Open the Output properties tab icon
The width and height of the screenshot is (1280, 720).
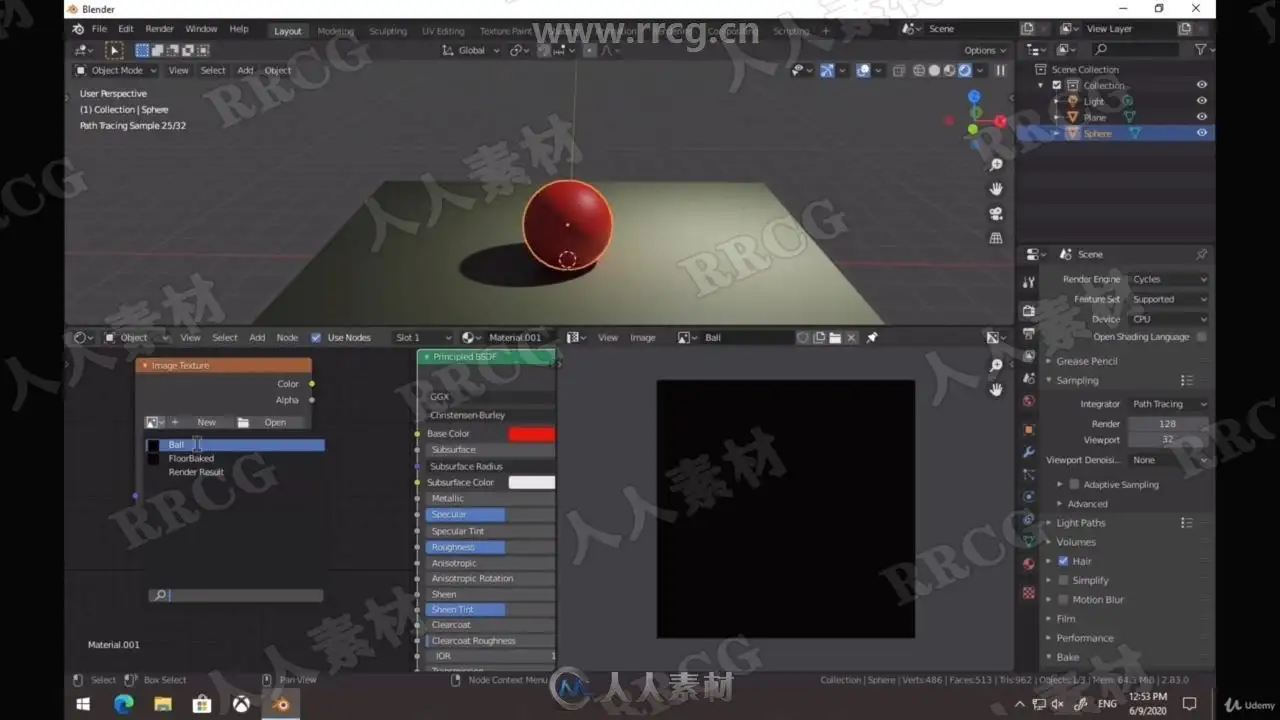[1028, 334]
